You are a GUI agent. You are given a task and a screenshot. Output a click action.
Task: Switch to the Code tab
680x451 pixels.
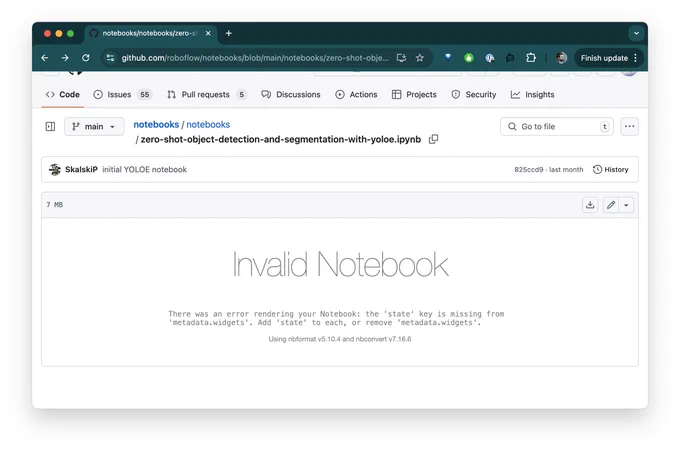[x=63, y=95]
